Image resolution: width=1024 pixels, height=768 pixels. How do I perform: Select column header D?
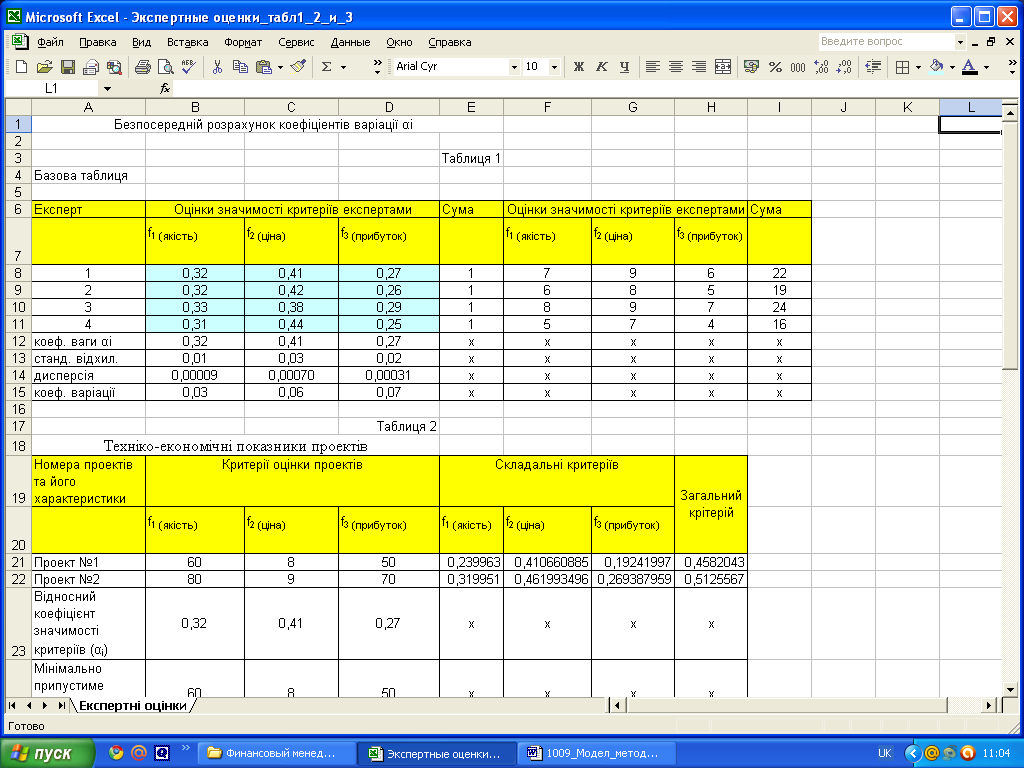[389, 107]
